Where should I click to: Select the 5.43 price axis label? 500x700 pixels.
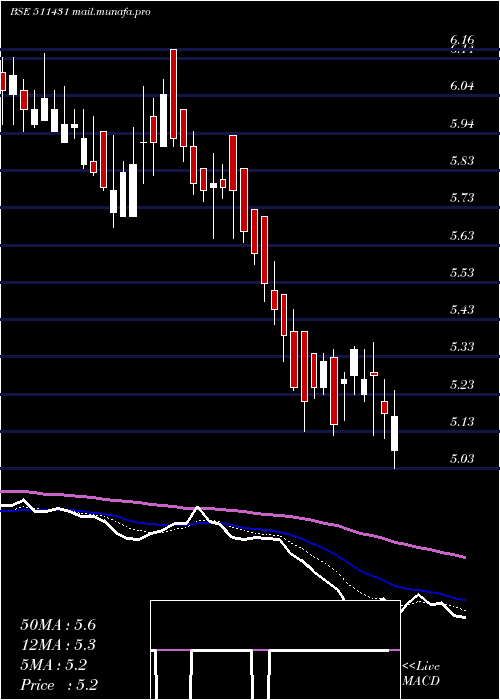click(462, 309)
